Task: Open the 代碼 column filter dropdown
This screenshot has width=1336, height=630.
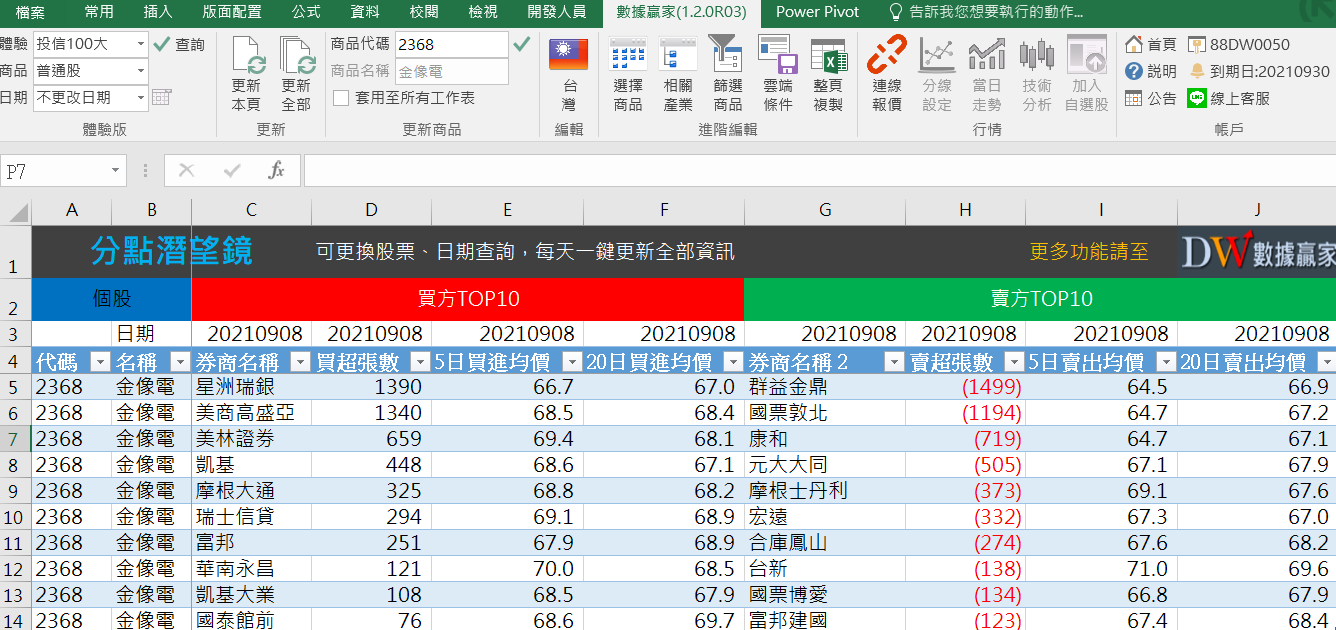Action: pyautogui.click(x=99, y=362)
